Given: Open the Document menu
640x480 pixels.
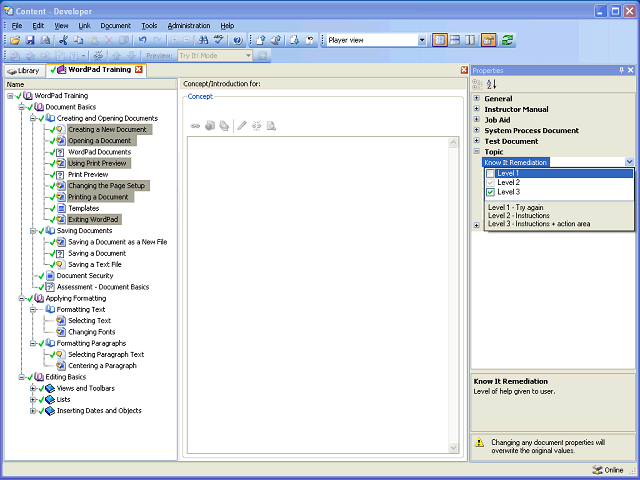Looking at the screenshot, I should pyautogui.click(x=116, y=26).
